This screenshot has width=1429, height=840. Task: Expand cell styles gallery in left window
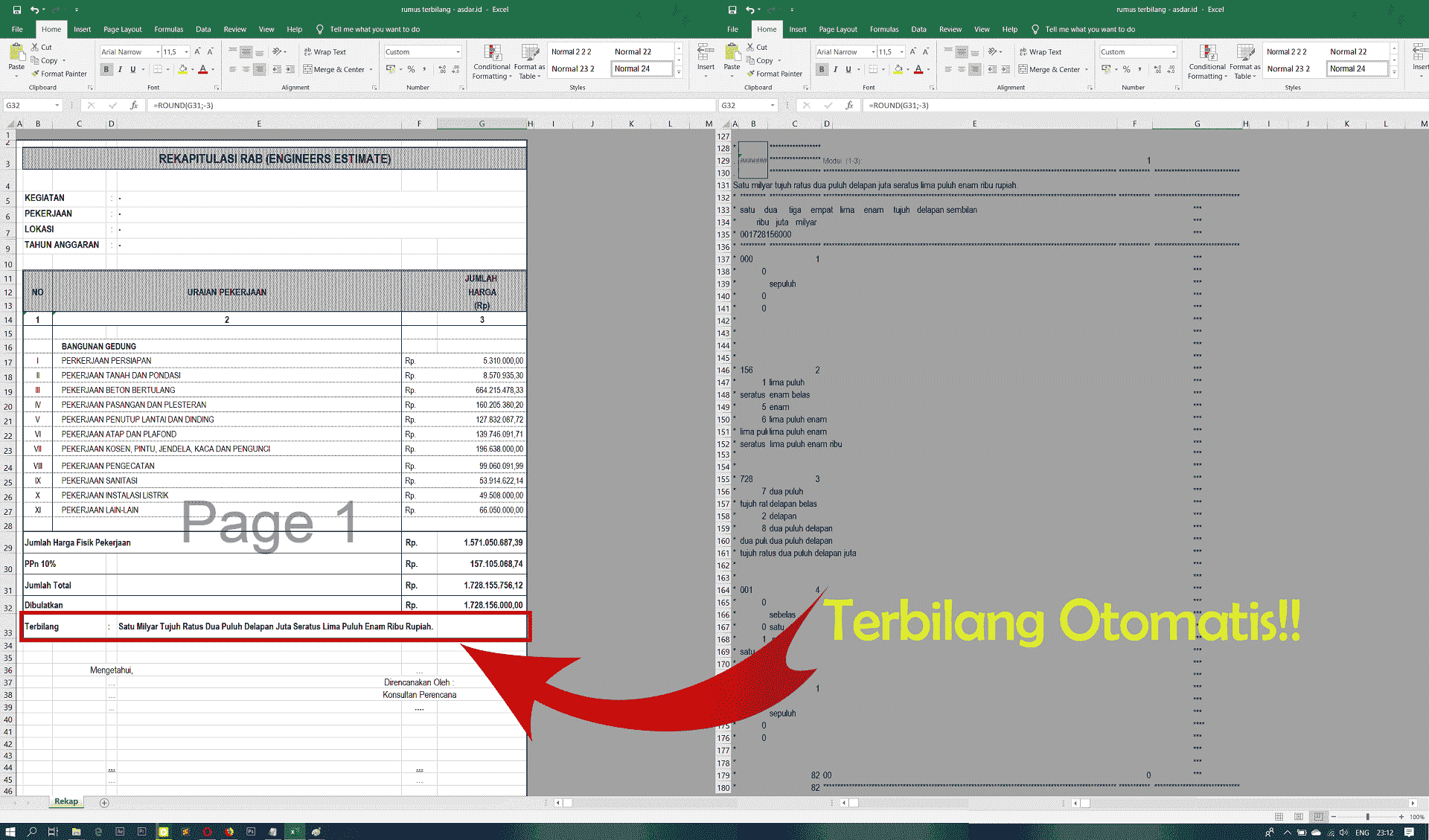click(x=679, y=72)
